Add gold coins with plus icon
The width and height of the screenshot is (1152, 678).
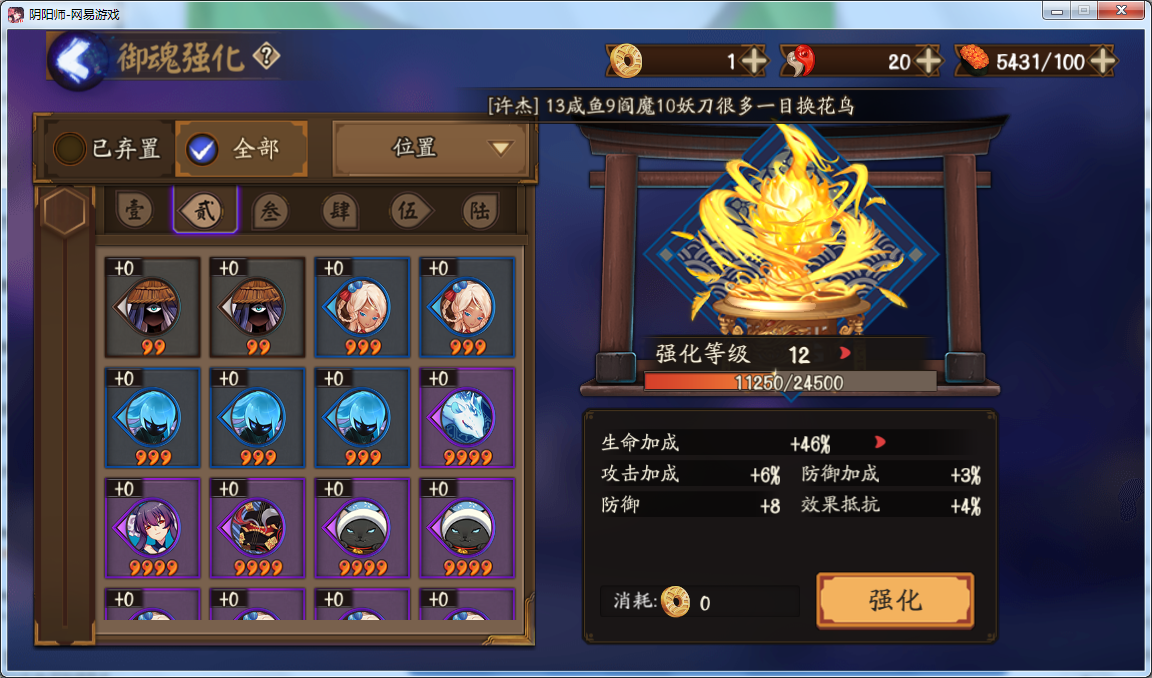755,61
